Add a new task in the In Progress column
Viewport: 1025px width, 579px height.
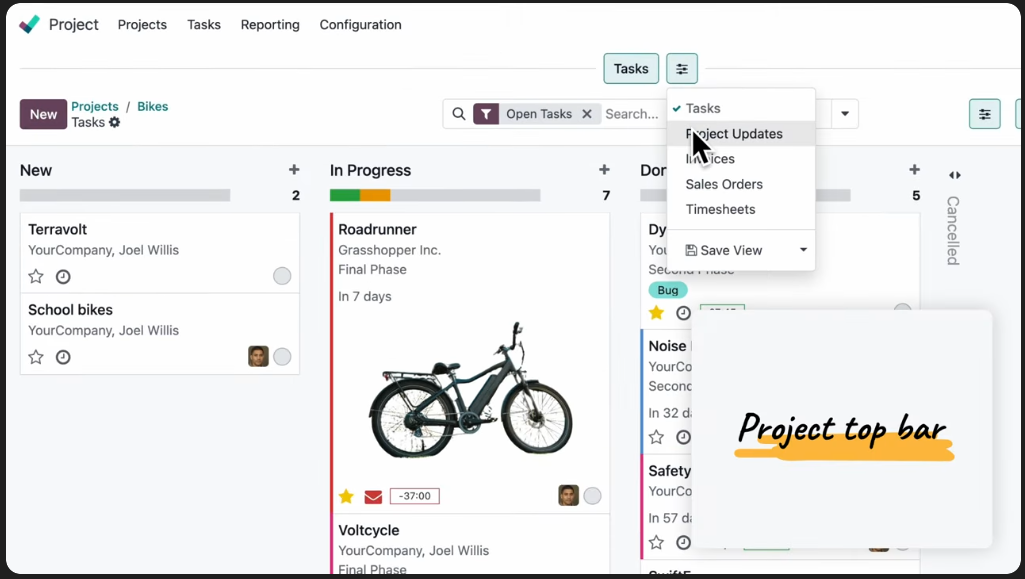604,170
